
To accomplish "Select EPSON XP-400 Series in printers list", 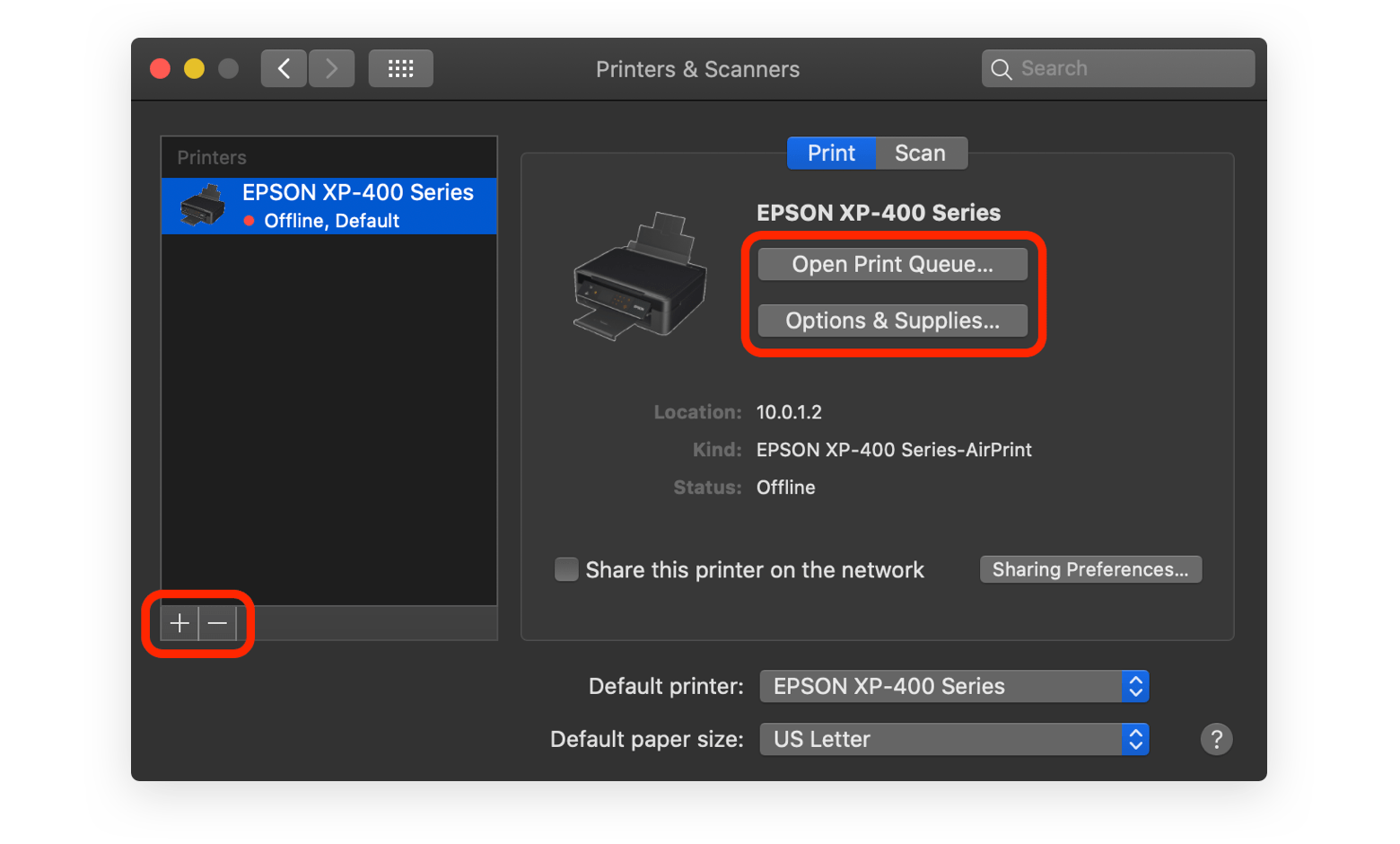I will [357, 205].
